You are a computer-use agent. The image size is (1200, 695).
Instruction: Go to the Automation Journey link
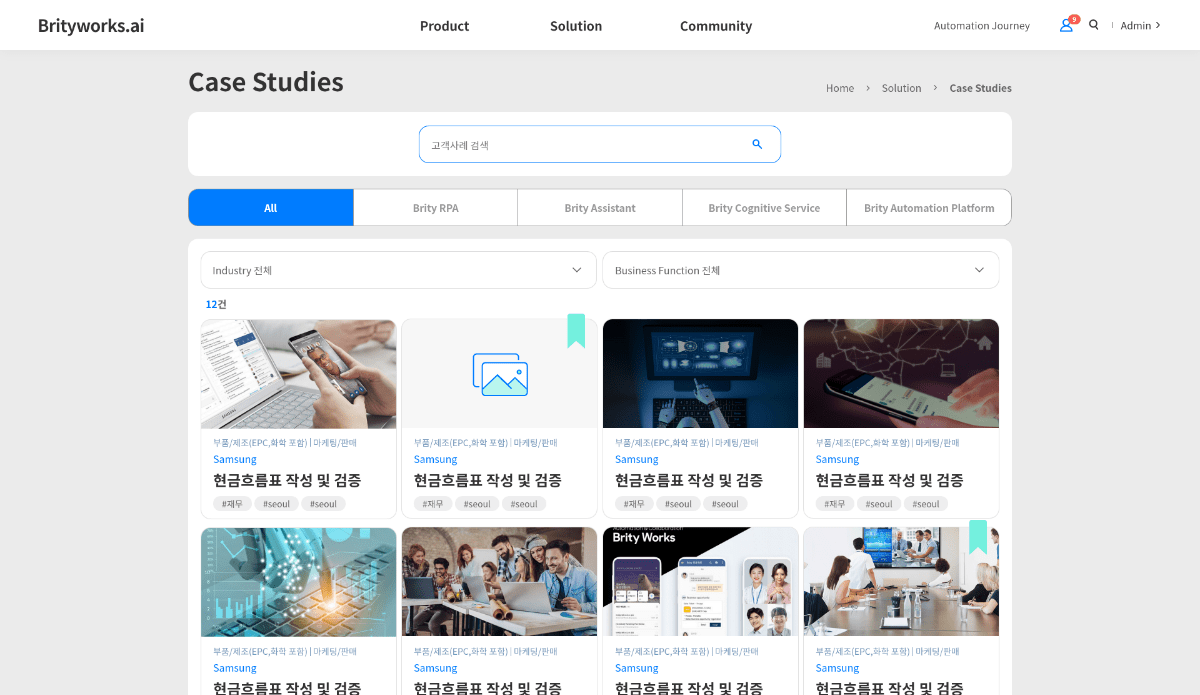[x=981, y=26]
